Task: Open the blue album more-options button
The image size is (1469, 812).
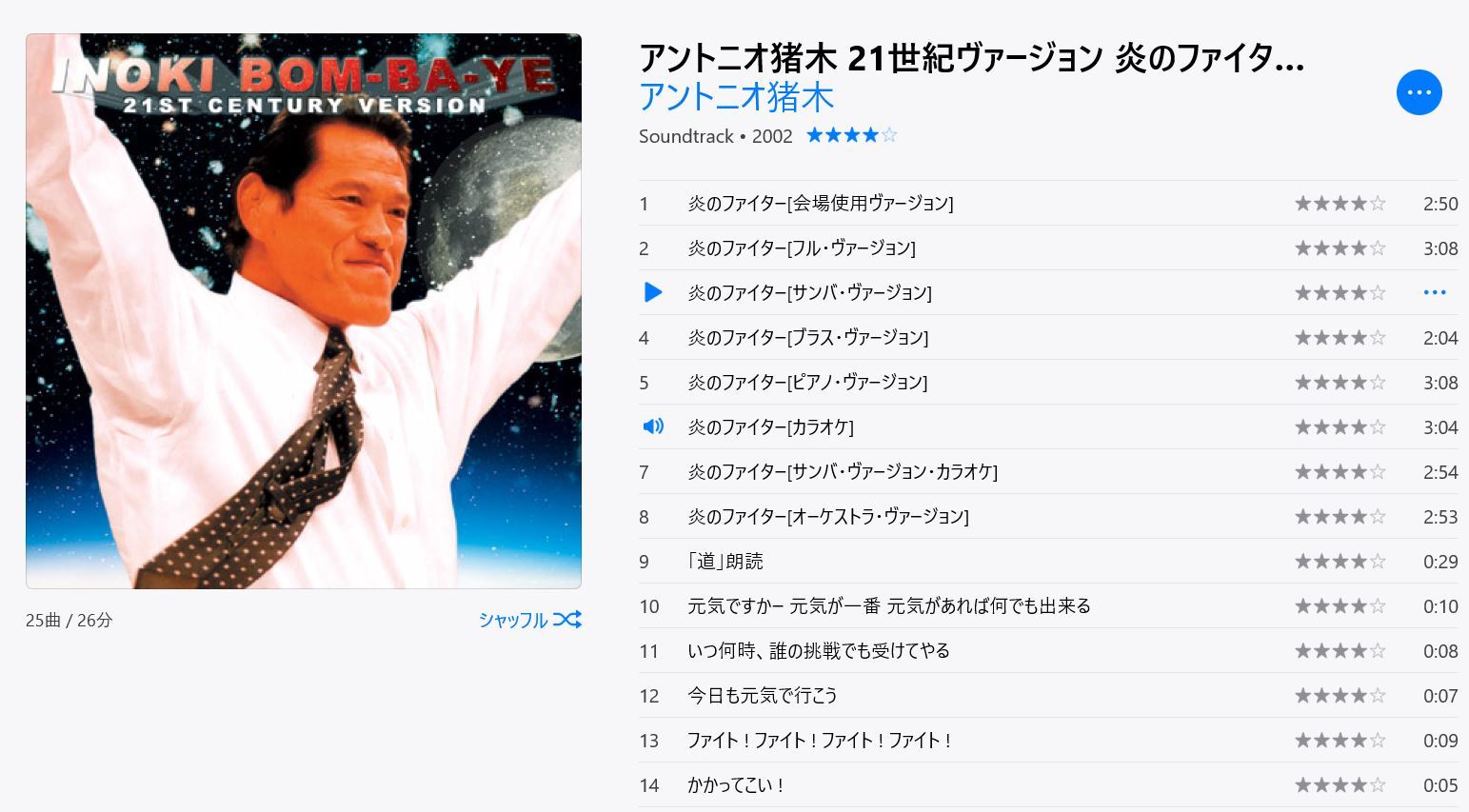Action: pyautogui.click(x=1419, y=92)
